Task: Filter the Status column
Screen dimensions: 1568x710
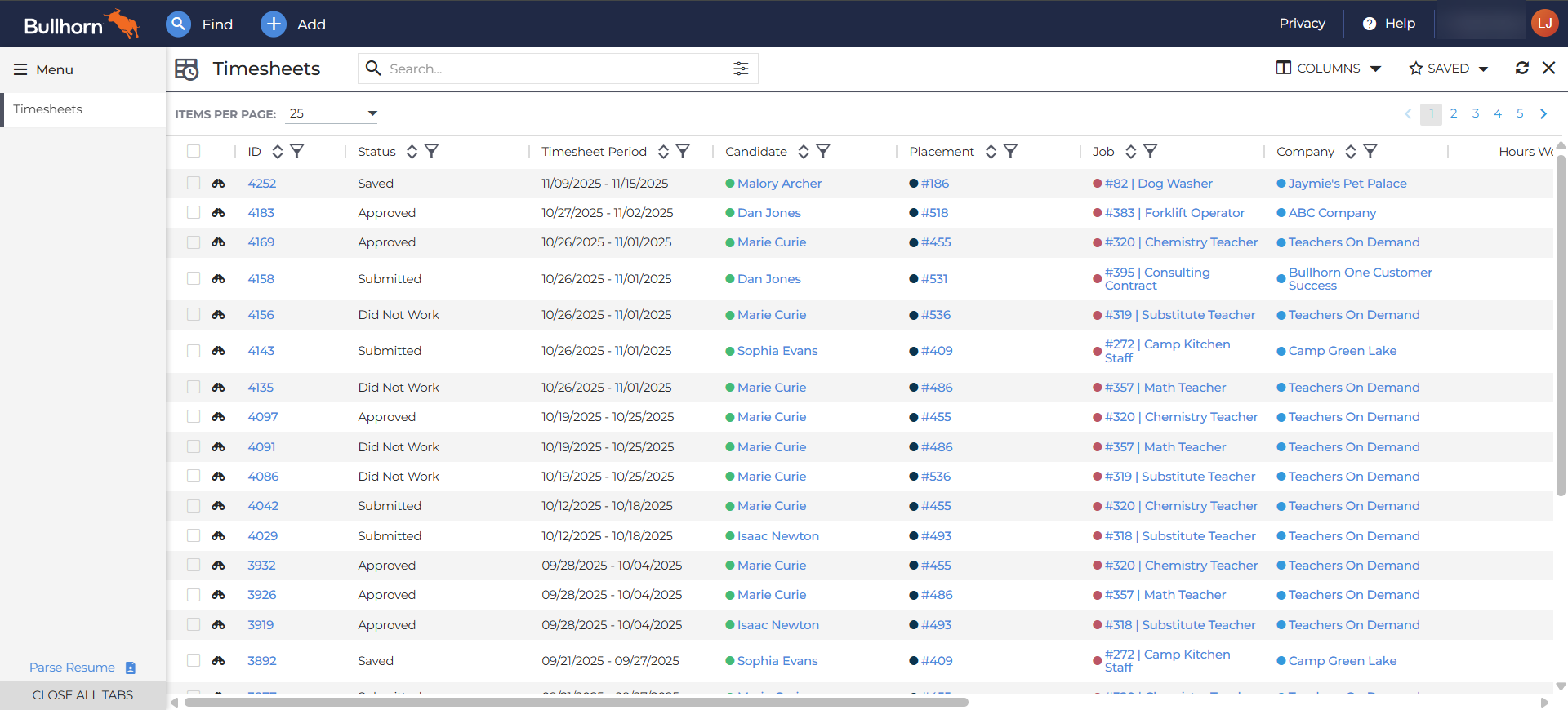Action: [432, 151]
